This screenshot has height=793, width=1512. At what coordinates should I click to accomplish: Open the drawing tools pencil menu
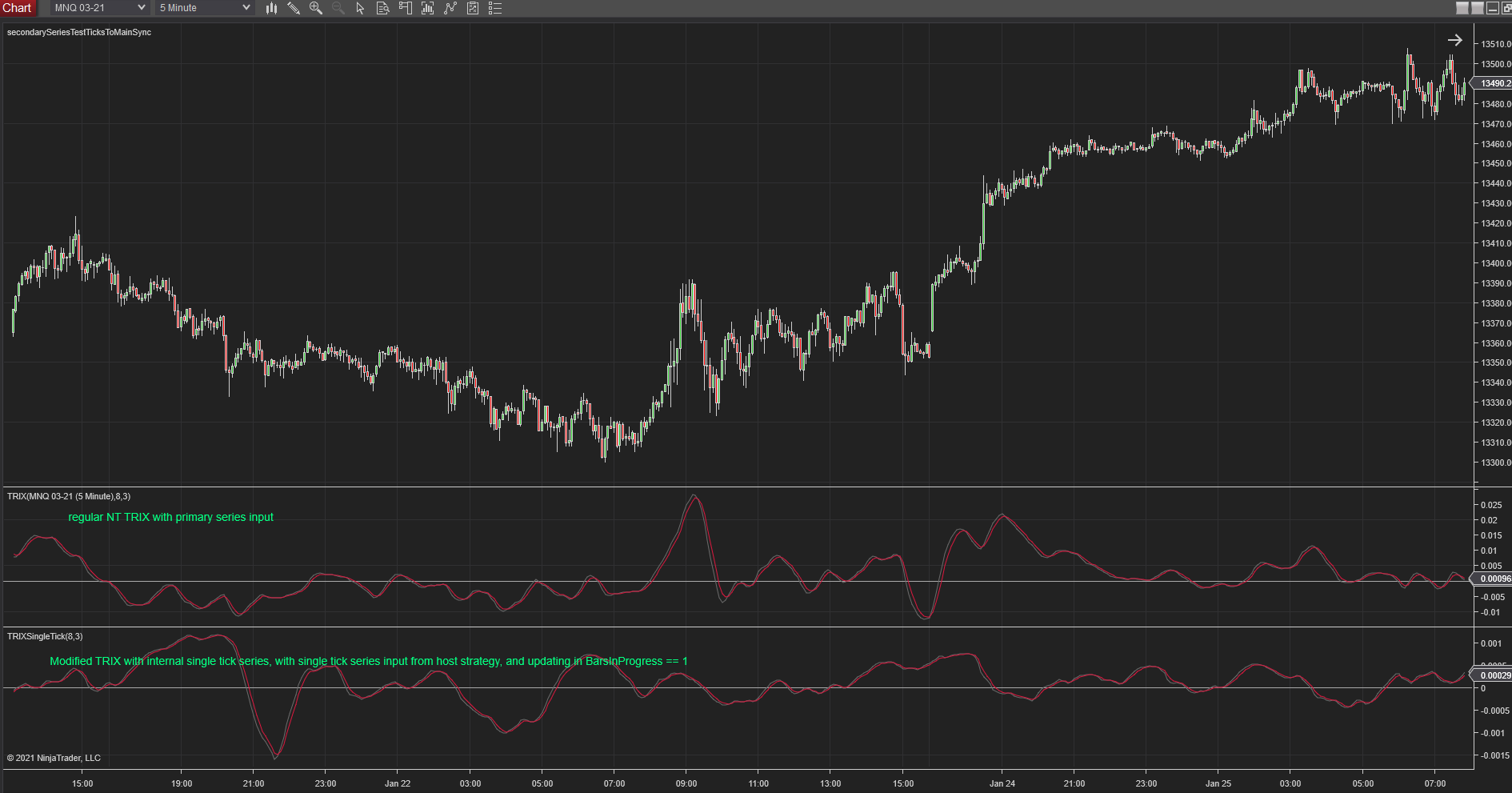point(294,8)
